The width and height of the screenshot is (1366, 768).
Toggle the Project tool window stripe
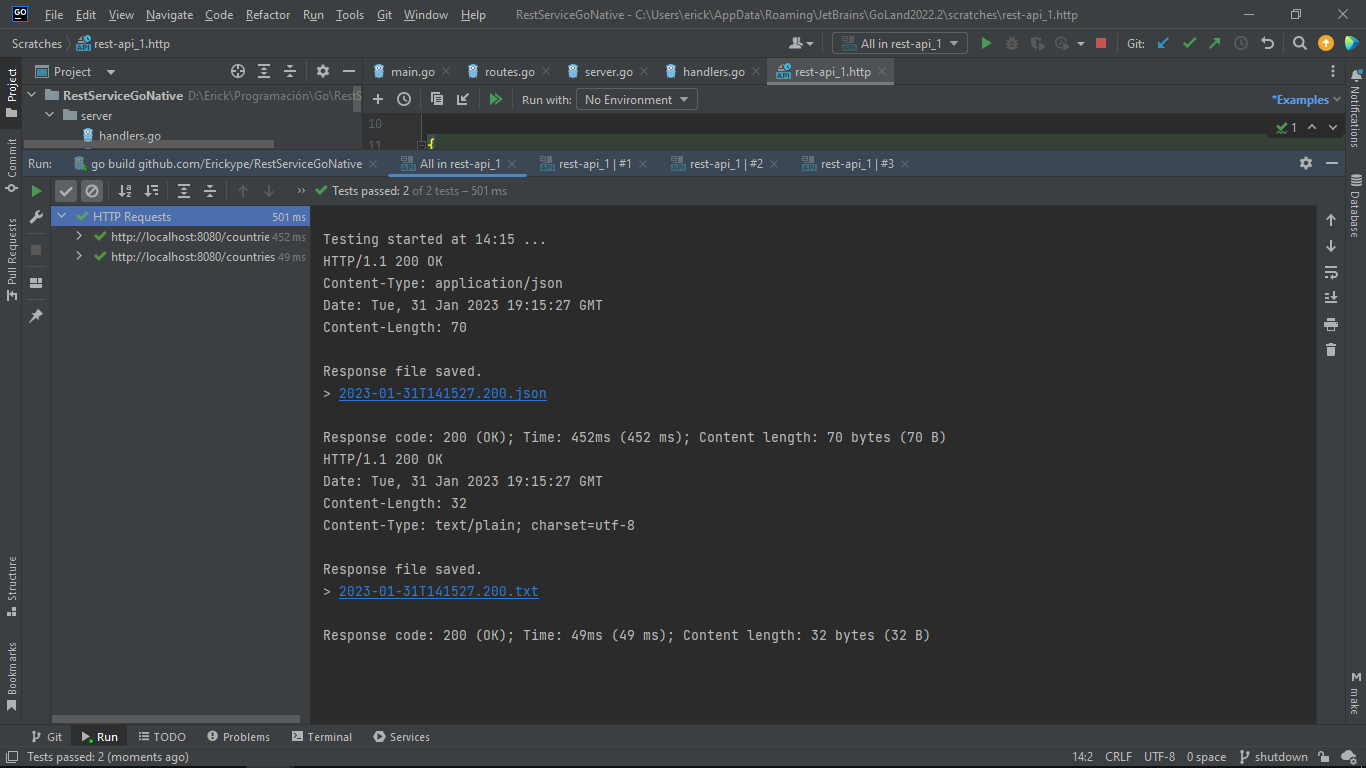[x=12, y=92]
